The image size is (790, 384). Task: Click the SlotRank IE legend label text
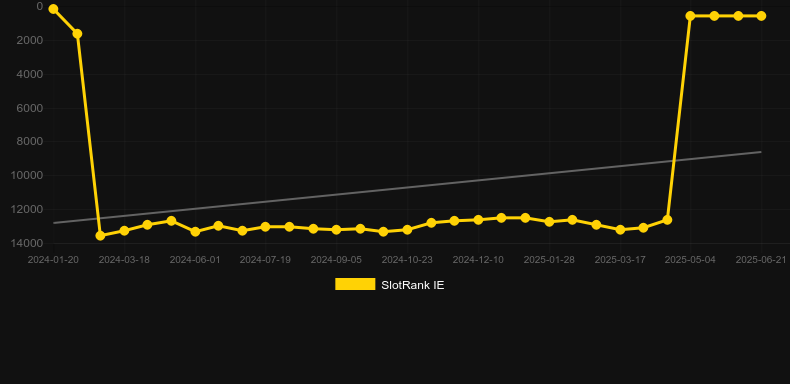click(413, 285)
